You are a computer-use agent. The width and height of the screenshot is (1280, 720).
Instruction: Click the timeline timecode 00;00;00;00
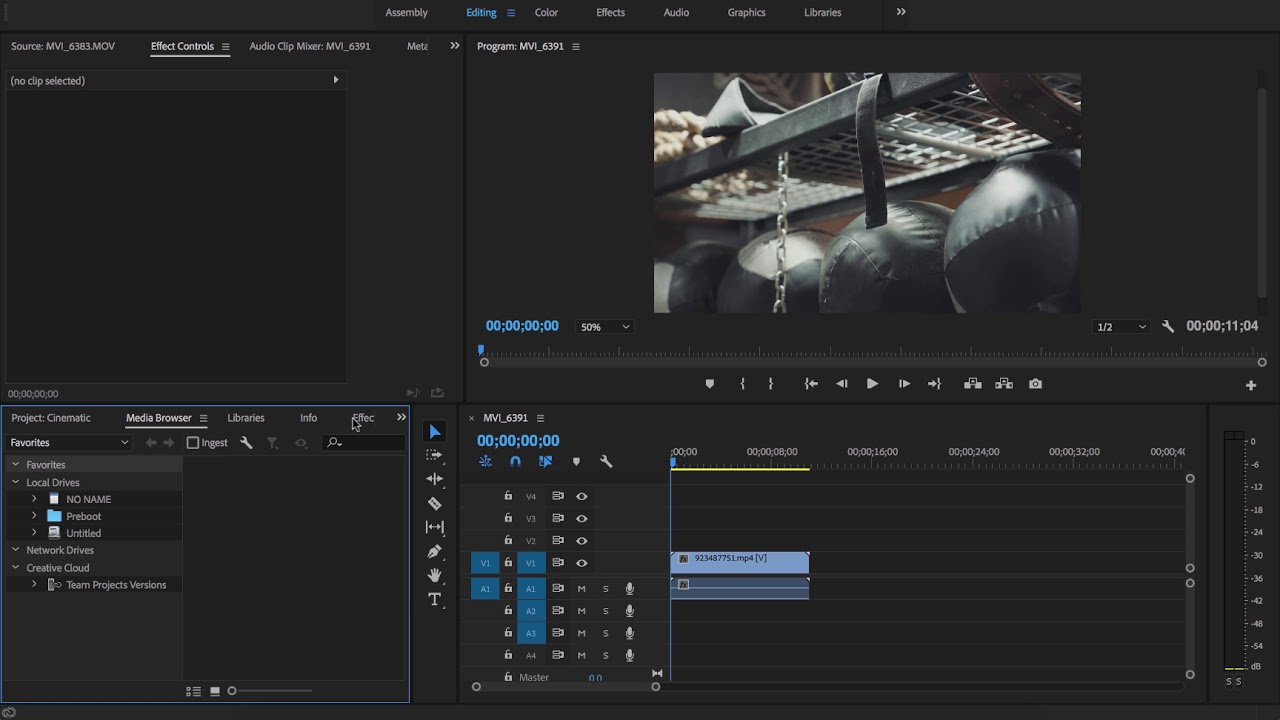518,440
